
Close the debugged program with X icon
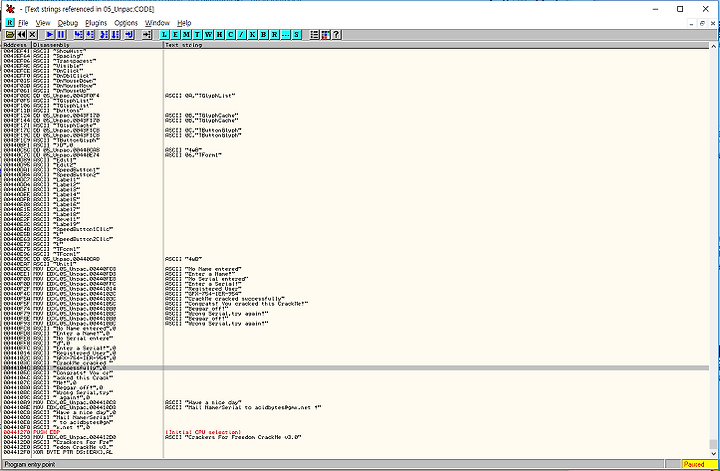tap(32, 34)
